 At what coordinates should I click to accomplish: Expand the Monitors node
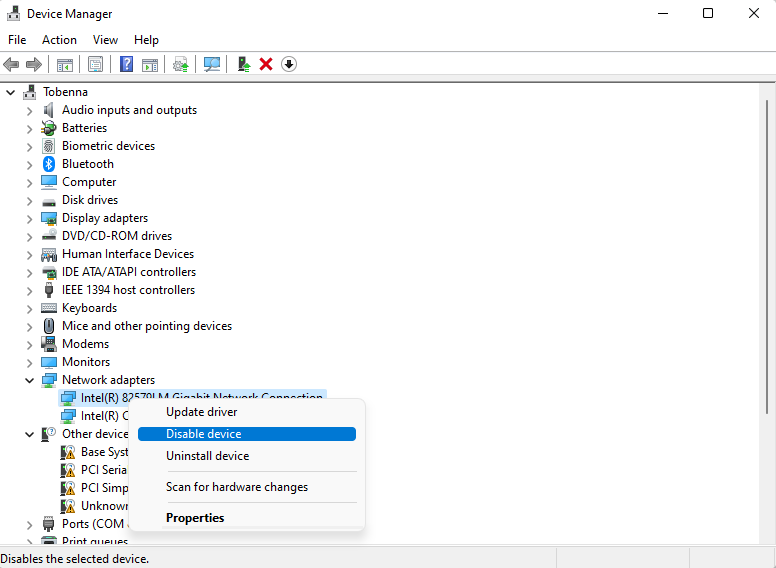(x=29, y=362)
